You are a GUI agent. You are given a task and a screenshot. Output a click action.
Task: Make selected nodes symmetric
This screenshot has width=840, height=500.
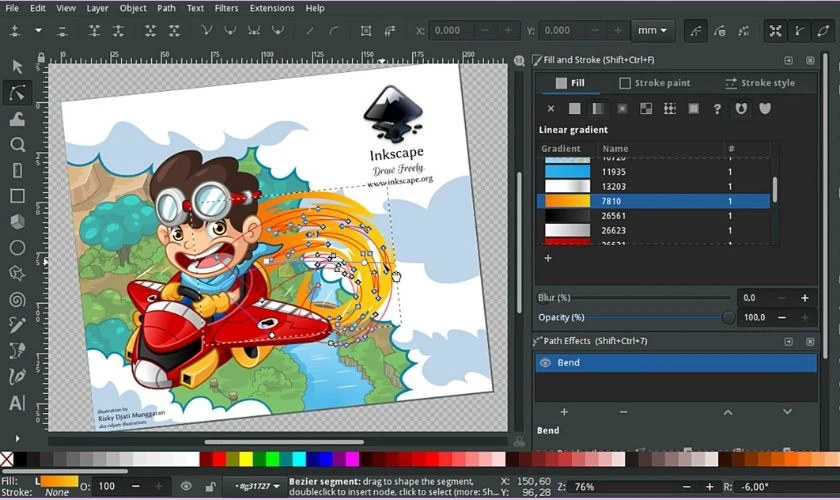click(254, 31)
